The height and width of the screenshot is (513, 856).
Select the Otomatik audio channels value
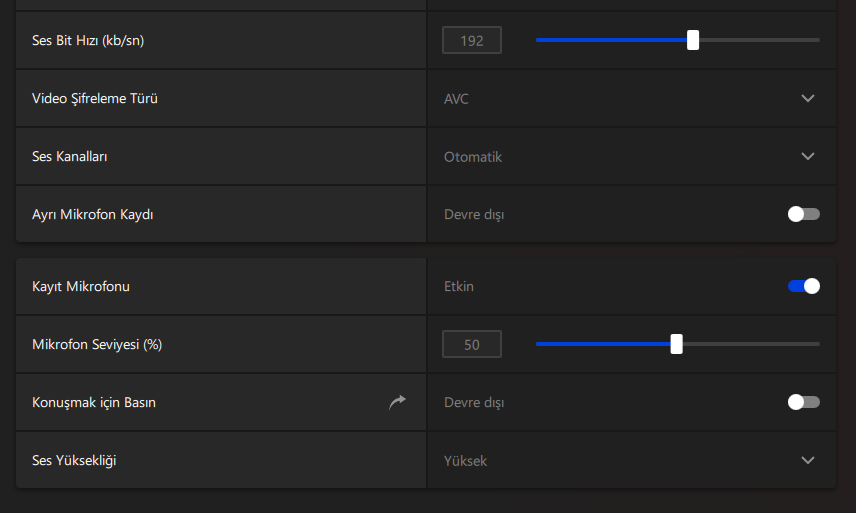473,156
